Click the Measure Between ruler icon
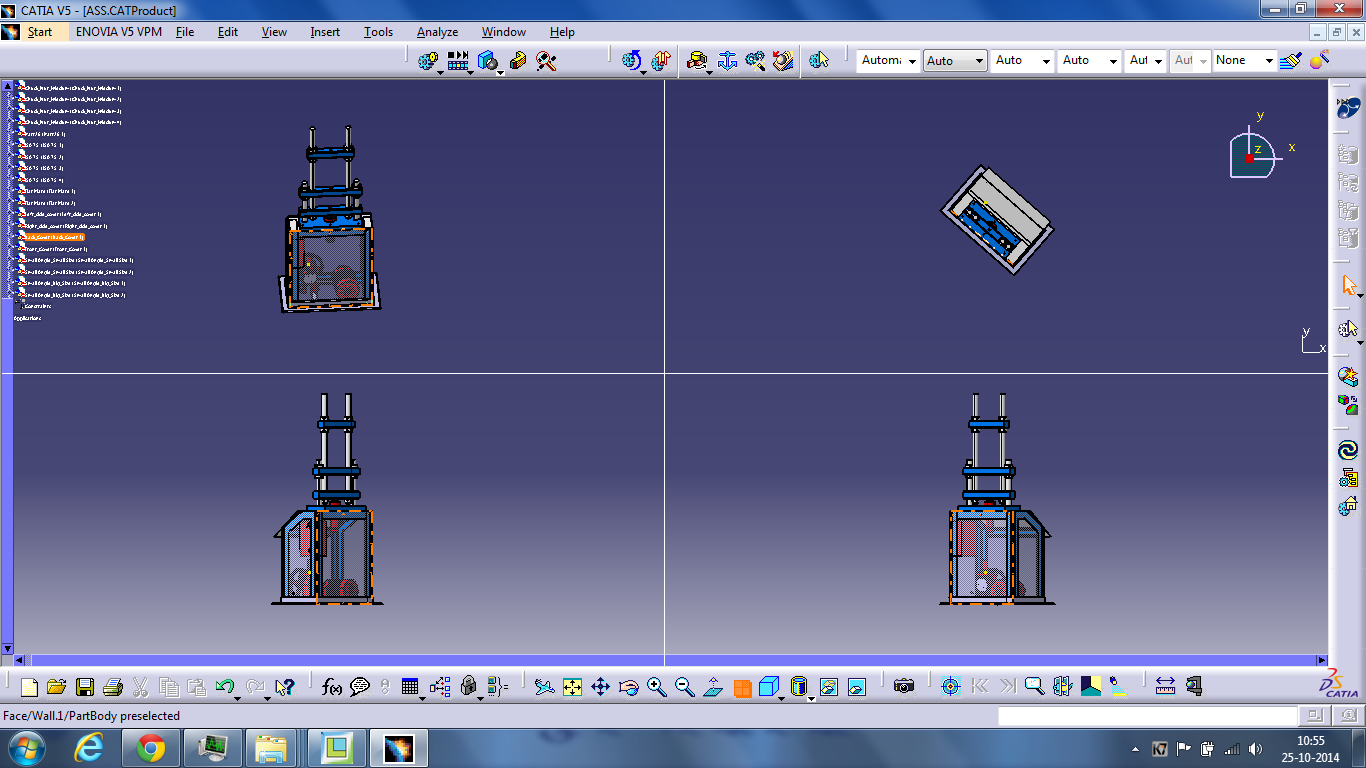 (x=1165, y=687)
